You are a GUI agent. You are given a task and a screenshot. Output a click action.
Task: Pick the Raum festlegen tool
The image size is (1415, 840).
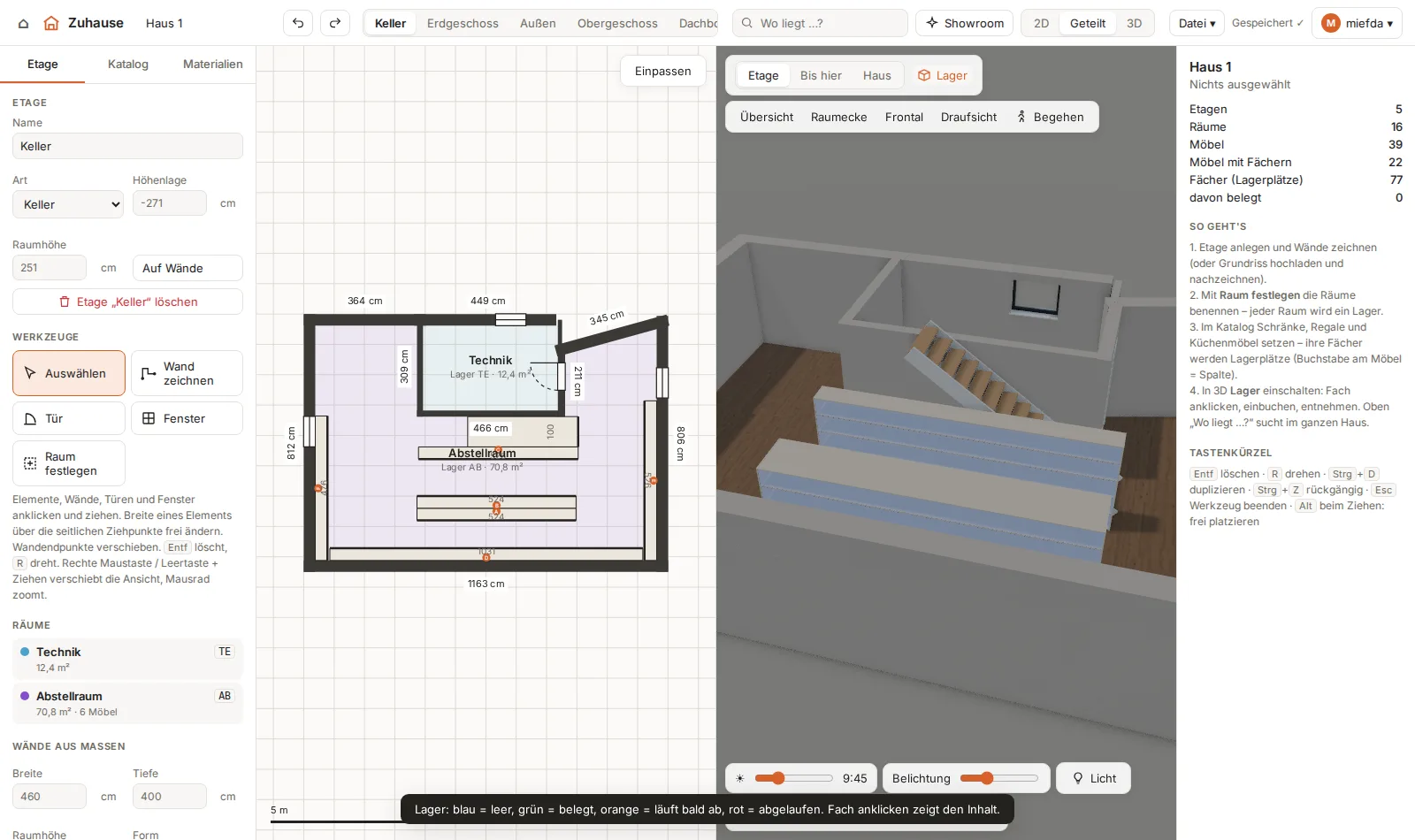click(x=69, y=463)
